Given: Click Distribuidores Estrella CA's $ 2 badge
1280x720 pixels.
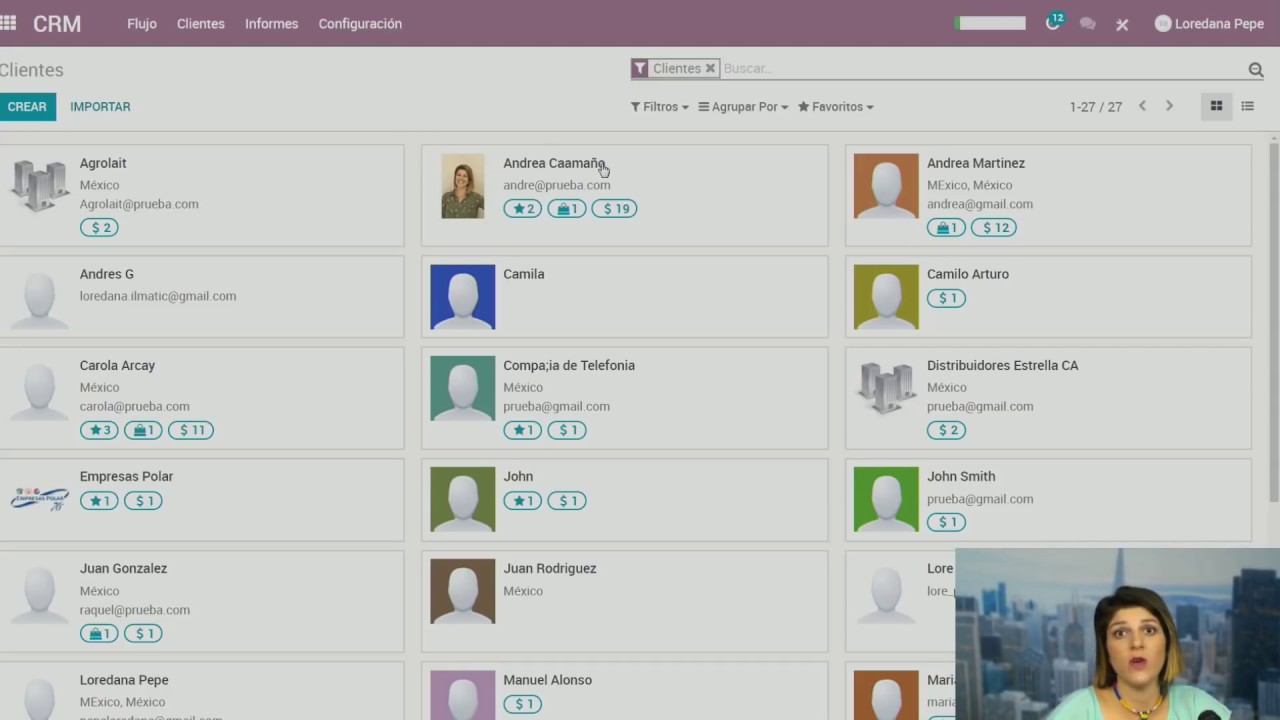Looking at the screenshot, I should pos(946,430).
